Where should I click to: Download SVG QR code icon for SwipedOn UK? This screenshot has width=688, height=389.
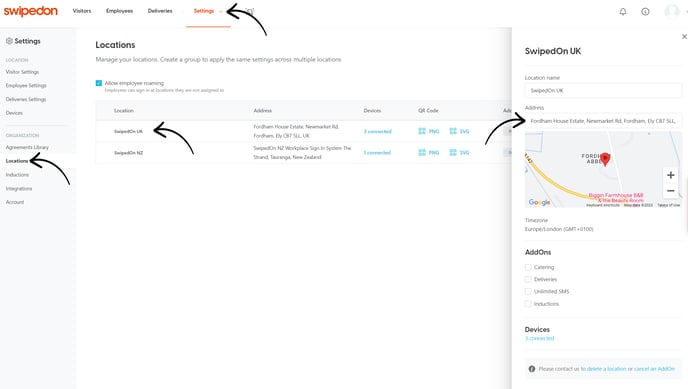coord(453,131)
